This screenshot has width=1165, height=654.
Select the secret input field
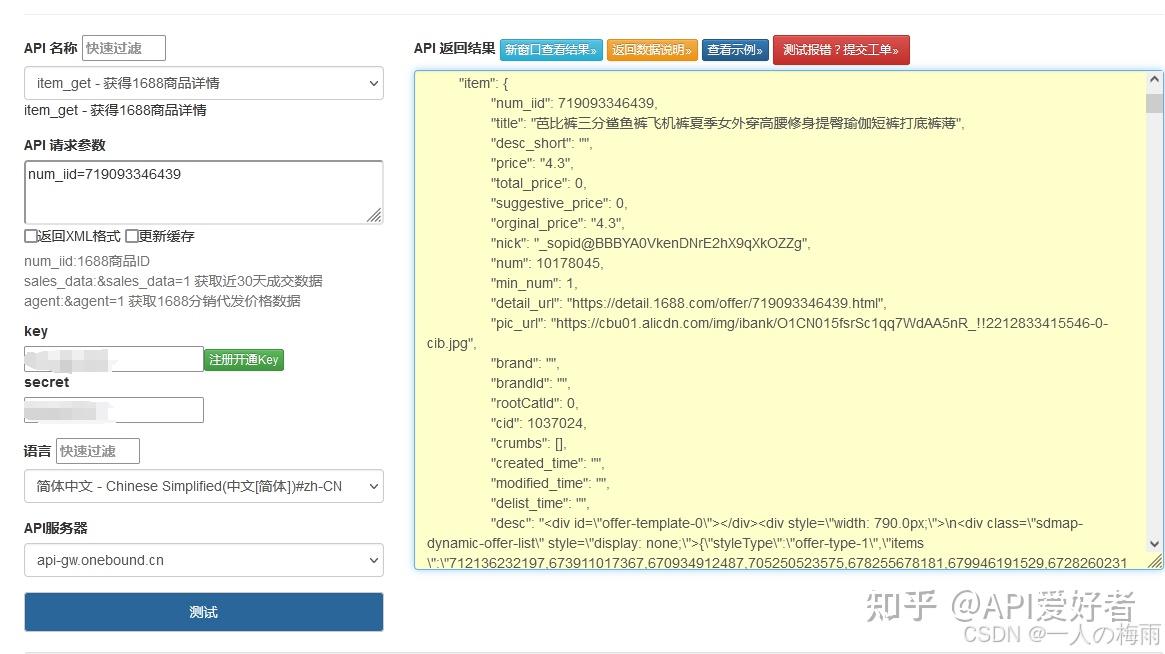pos(113,409)
